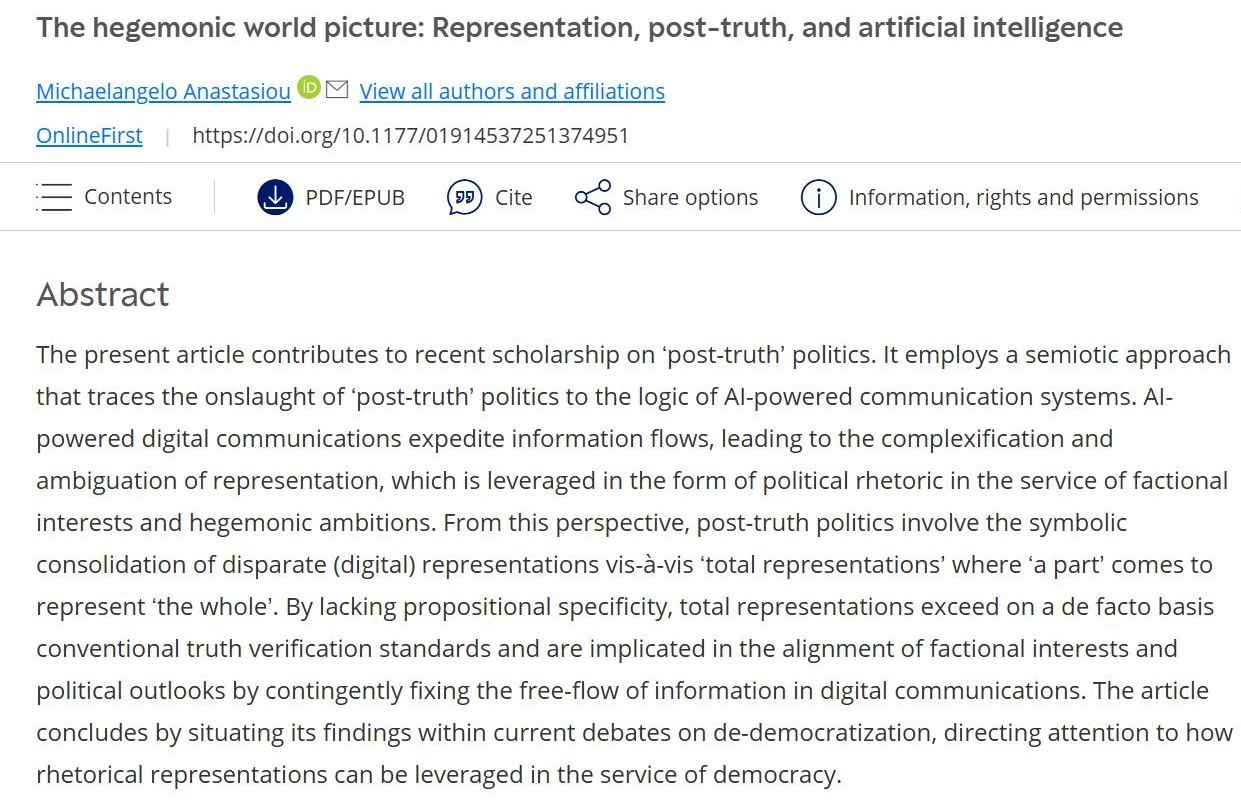
Task: Click the article DOI URL
Action: pyautogui.click(x=410, y=135)
